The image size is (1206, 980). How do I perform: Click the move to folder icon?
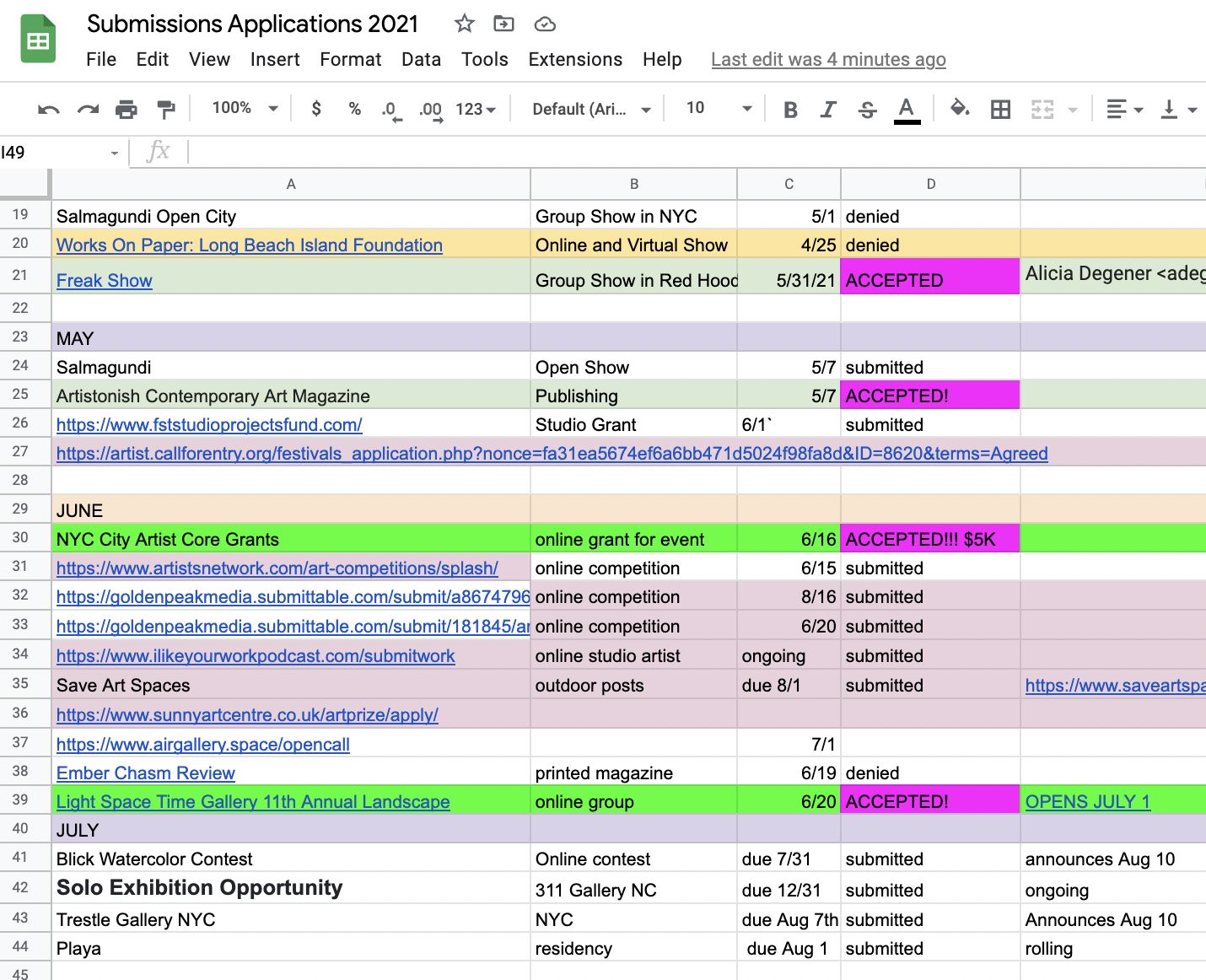pyautogui.click(x=503, y=24)
